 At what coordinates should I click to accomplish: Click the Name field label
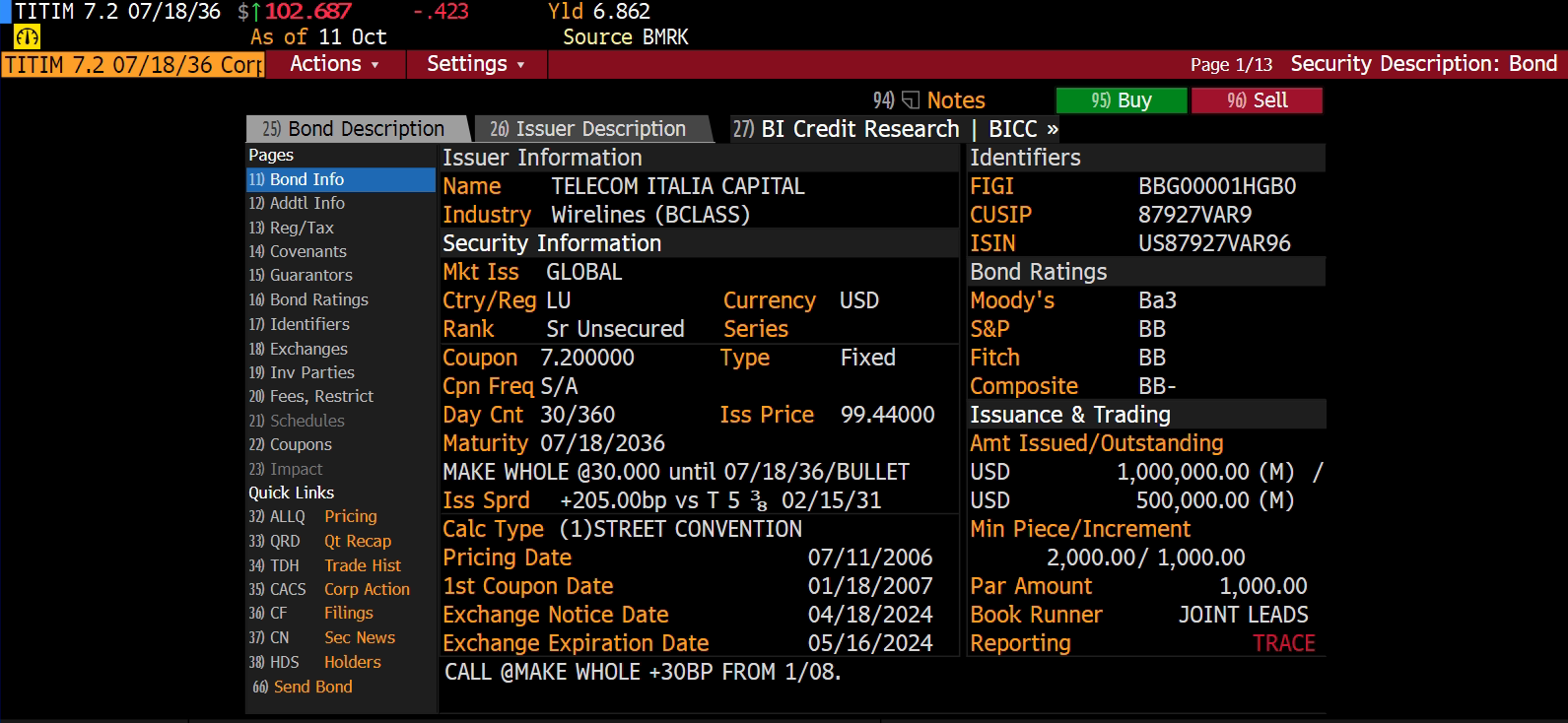(x=471, y=186)
